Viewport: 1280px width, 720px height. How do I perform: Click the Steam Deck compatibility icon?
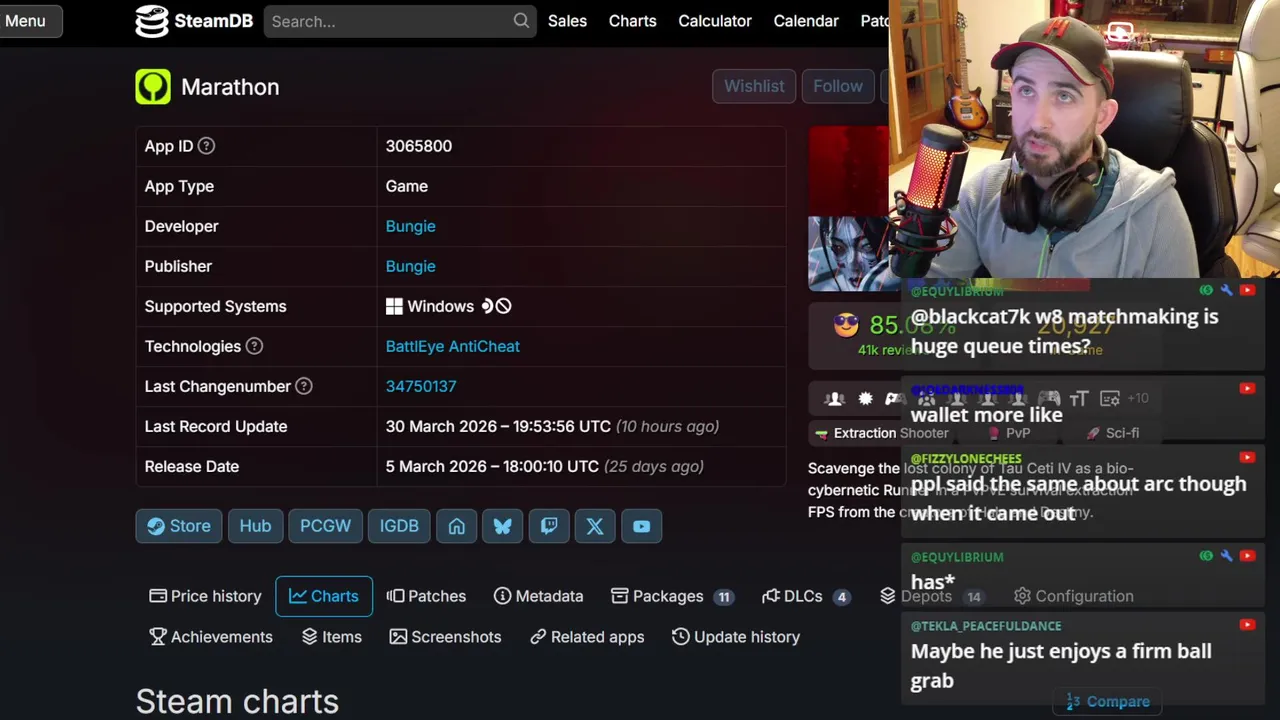pos(488,306)
